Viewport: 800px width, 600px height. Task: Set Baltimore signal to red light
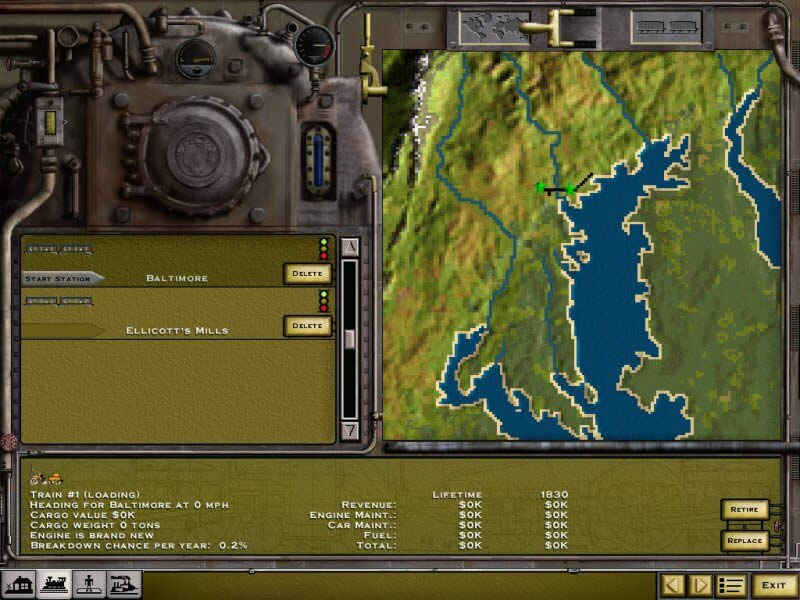[323, 256]
